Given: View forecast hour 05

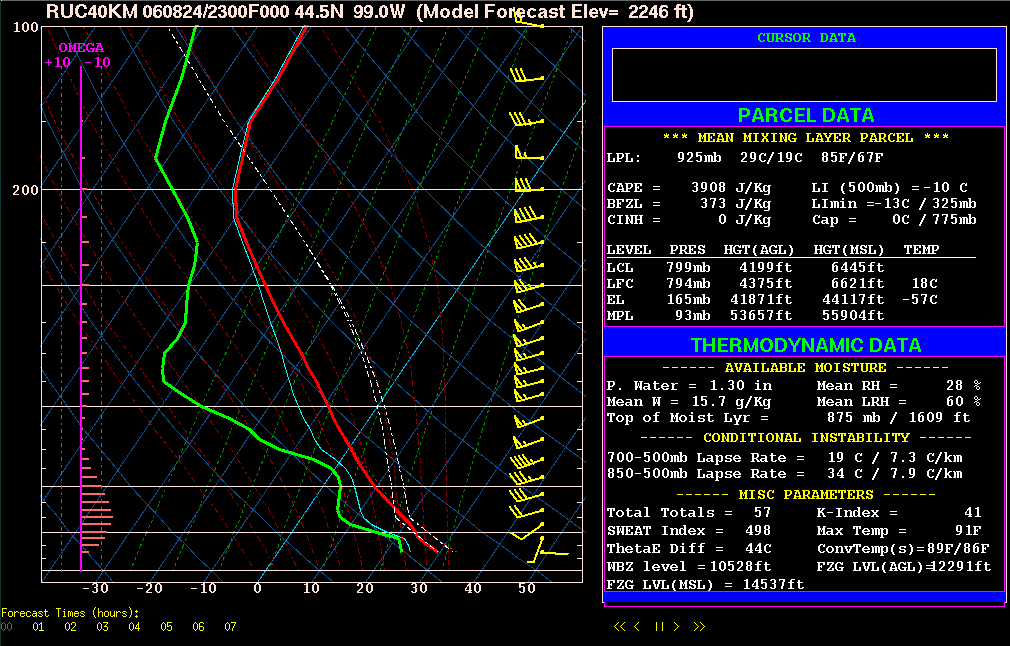Looking at the screenshot, I should click(x=166, y=627).
